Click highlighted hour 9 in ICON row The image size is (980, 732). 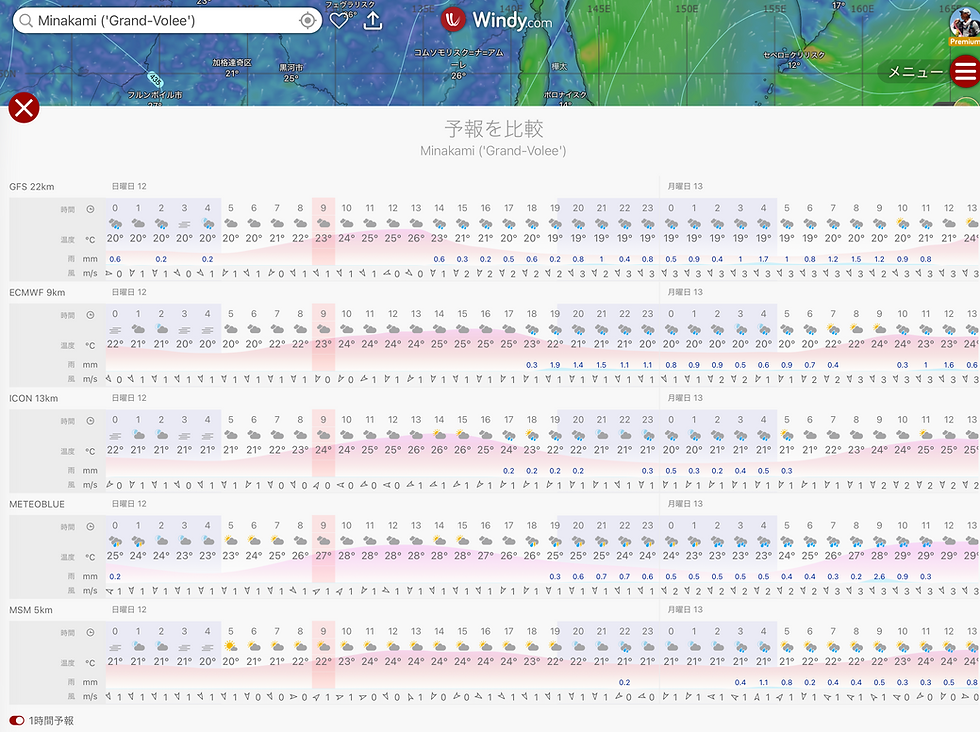pyautogui.click(x=323, y=419)
